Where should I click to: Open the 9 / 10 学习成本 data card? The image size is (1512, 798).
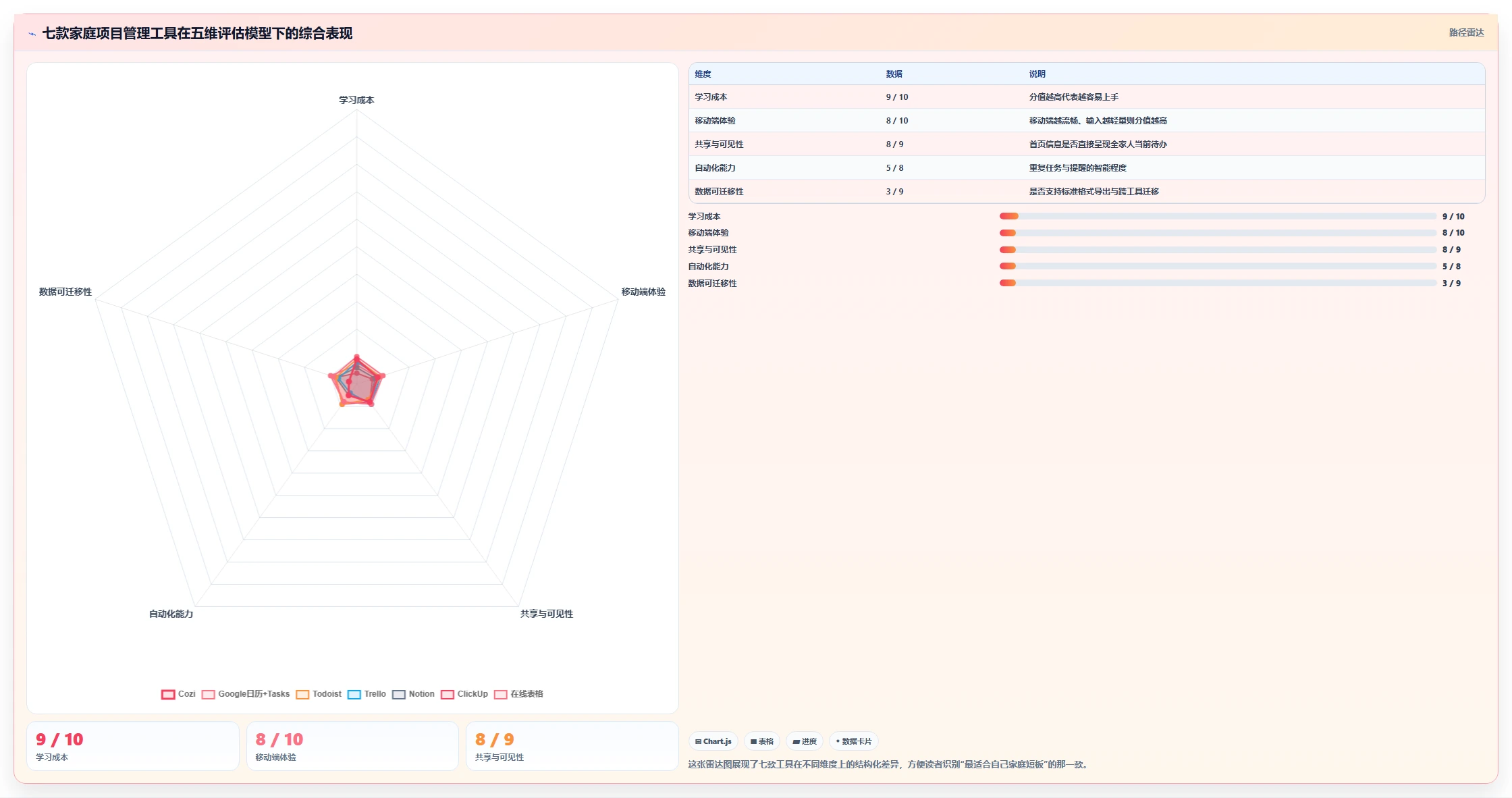point(133,746)
